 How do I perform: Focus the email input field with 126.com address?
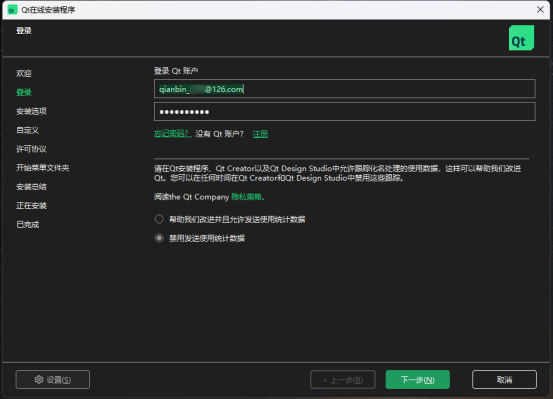(345, 89)
